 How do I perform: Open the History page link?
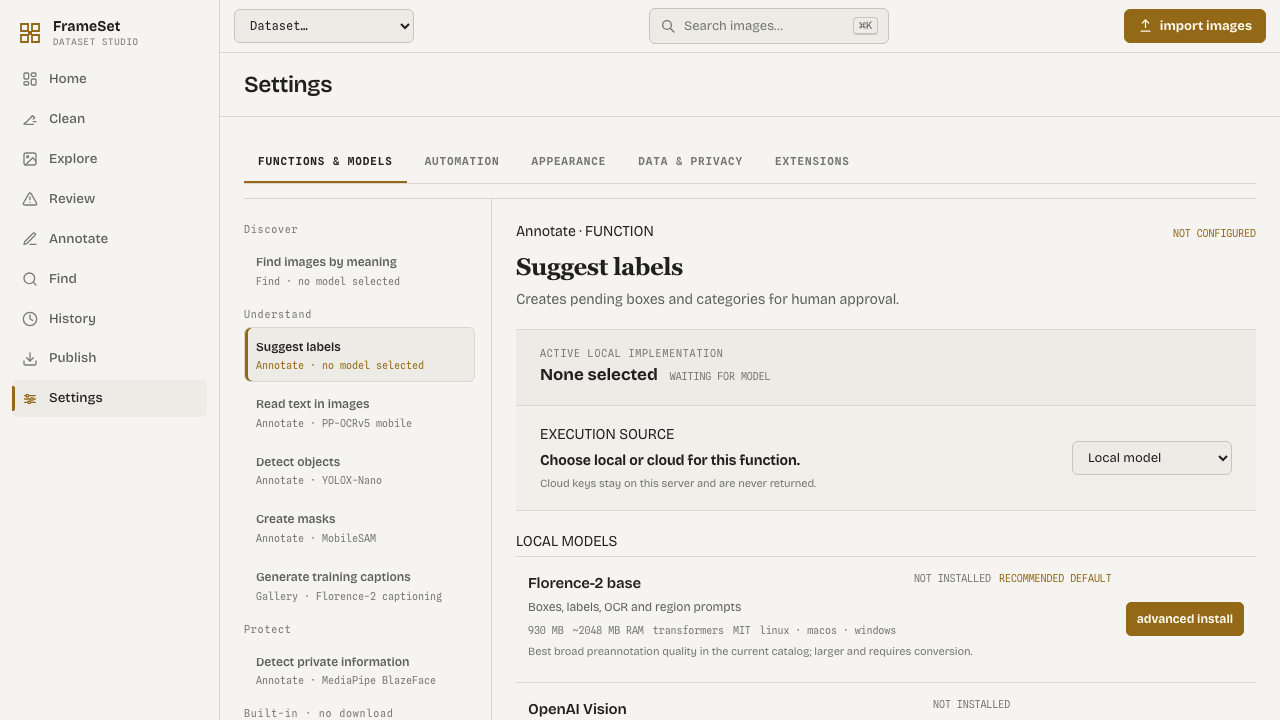pyautogui.click(x=109, y=319)
